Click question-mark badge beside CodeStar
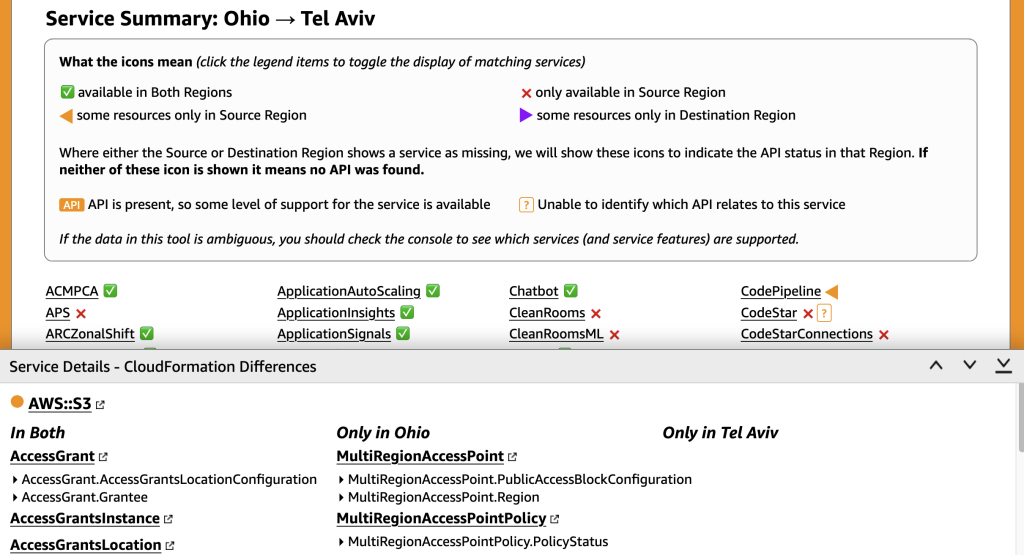Viewport: 1024px width, 555px height. pos(824,313)
